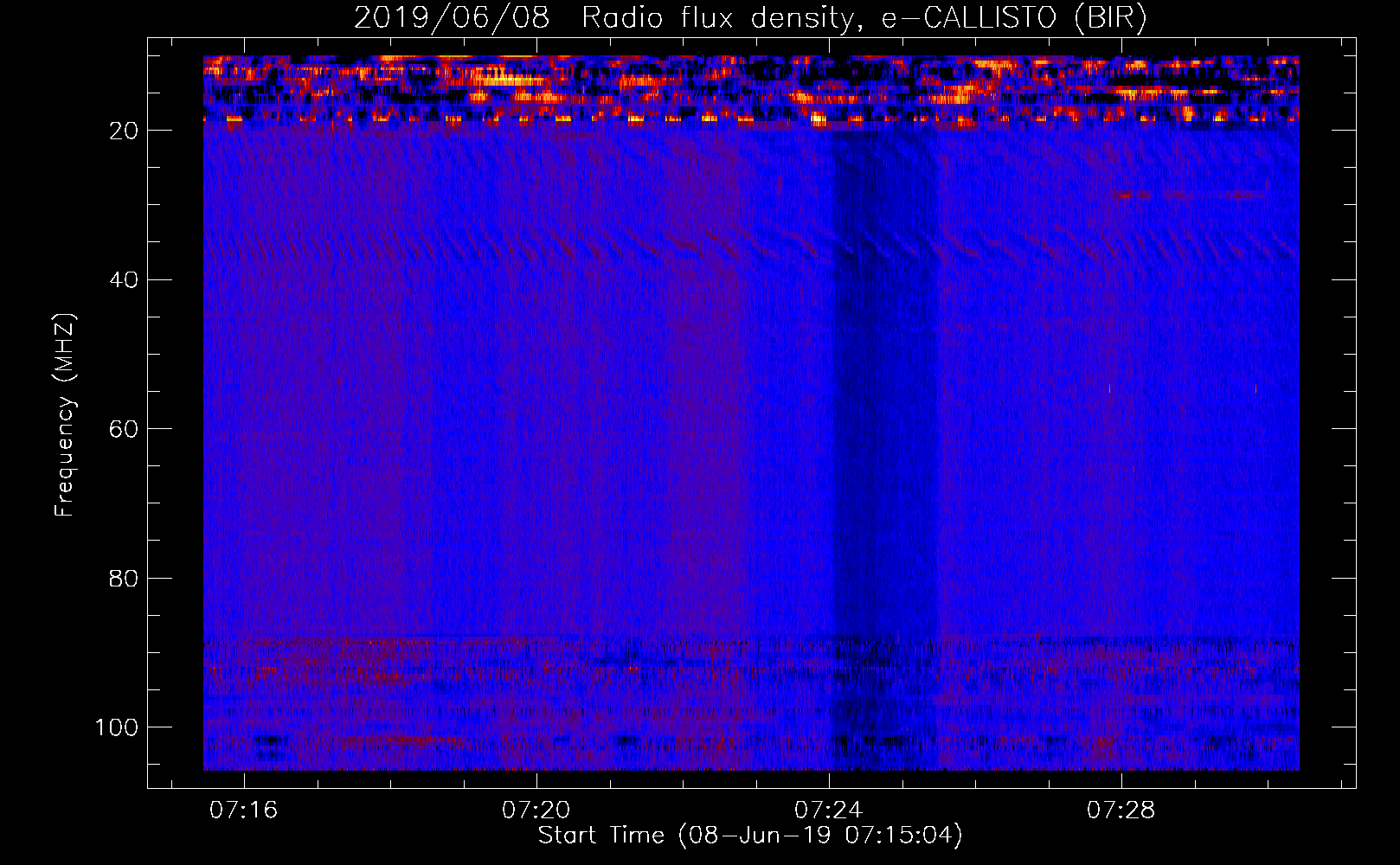Viewport: 1400px width, 865px height.
Task: Click the 20 MHz frequency label
Action: (125, 131)
